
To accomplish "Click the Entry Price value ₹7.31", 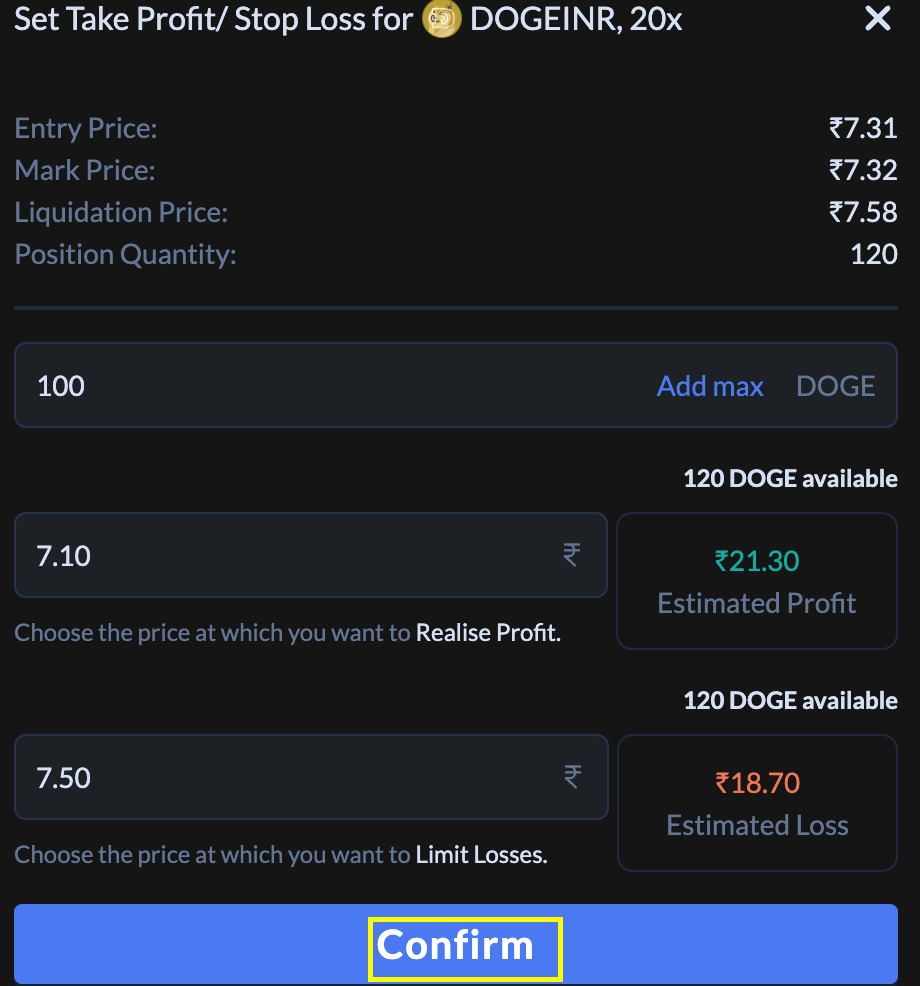I will (x=863, y=128).
